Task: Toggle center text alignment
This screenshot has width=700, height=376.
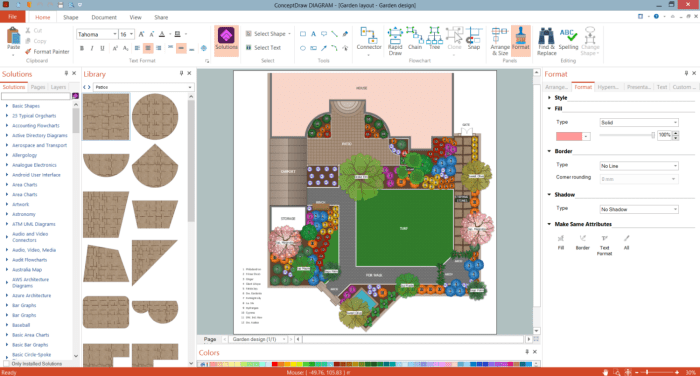Action: tap(148, 48)
